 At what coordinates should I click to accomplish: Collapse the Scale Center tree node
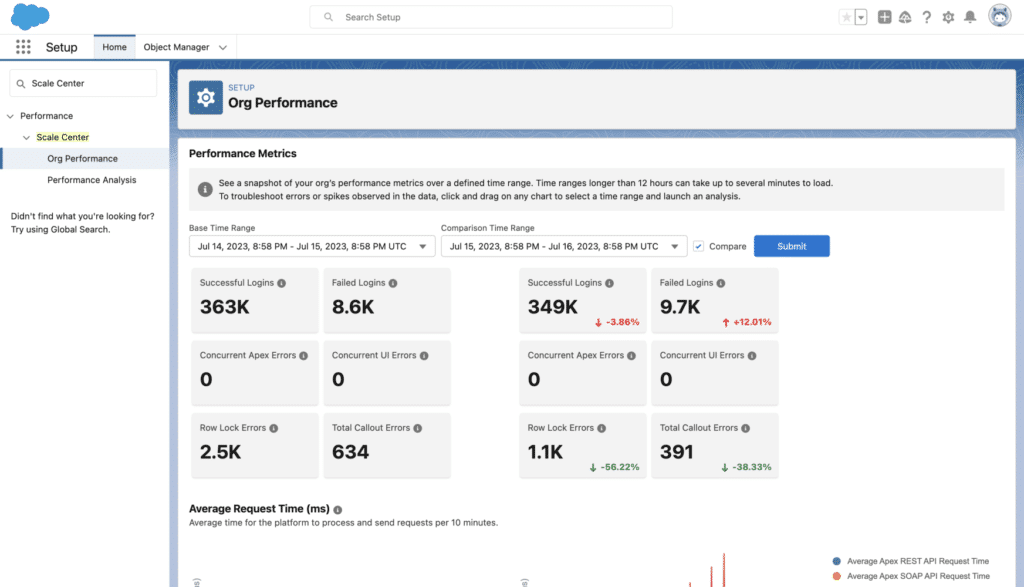[x=27, y=137]
